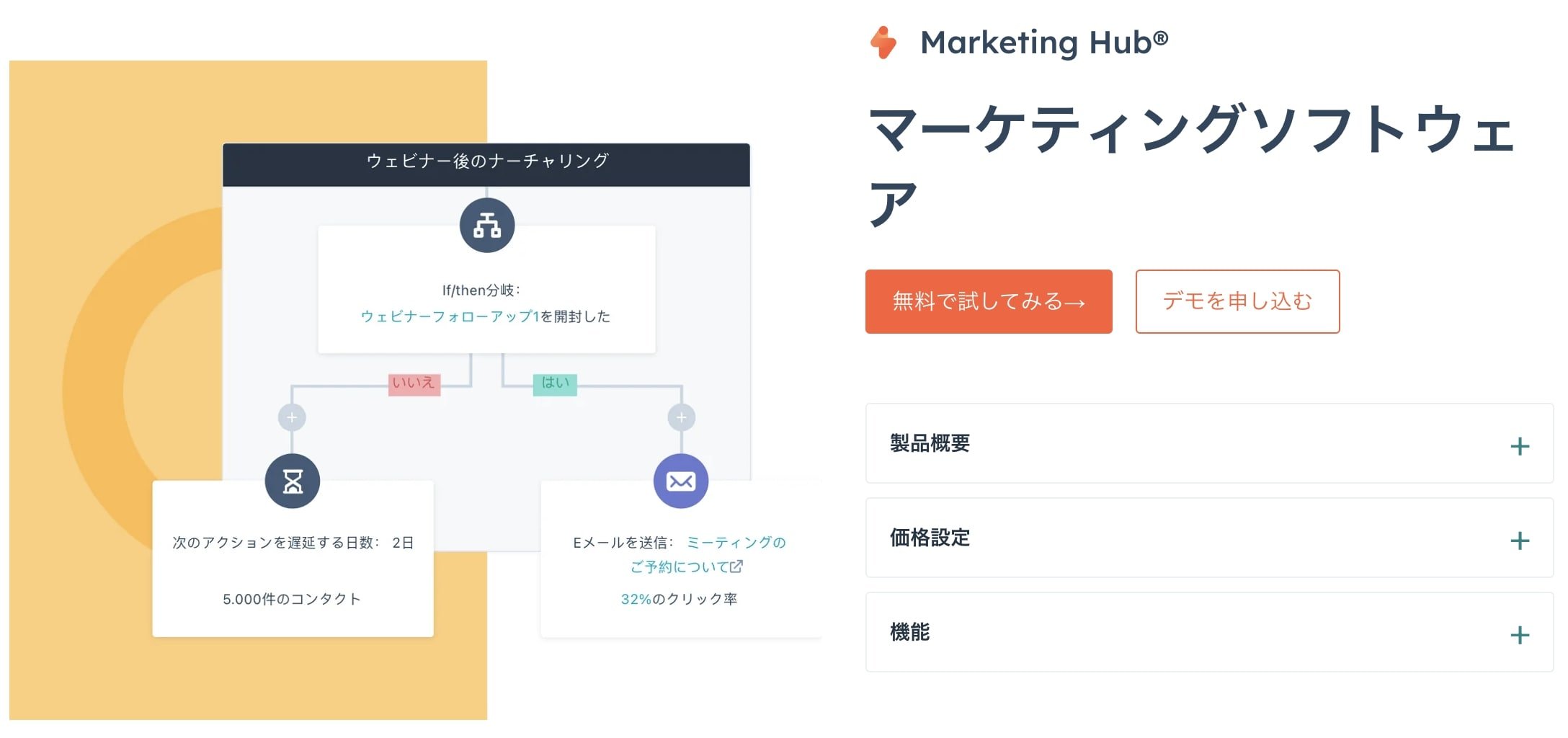Click the envelope send email icon
Image resolution: width=1568 pixels, height=738 pixels.
coord(681,481)
